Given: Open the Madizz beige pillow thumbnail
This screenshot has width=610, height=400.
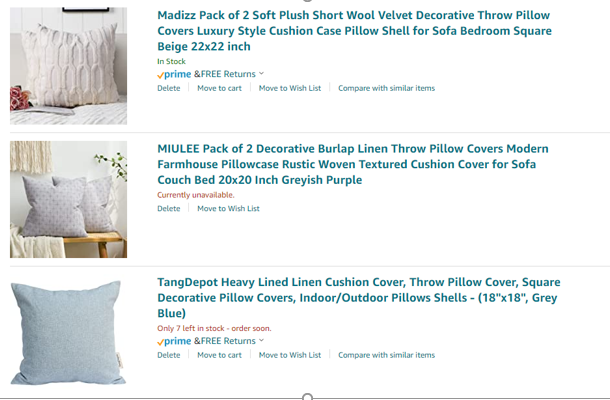Looking at the screenshot, I should 68,66.
